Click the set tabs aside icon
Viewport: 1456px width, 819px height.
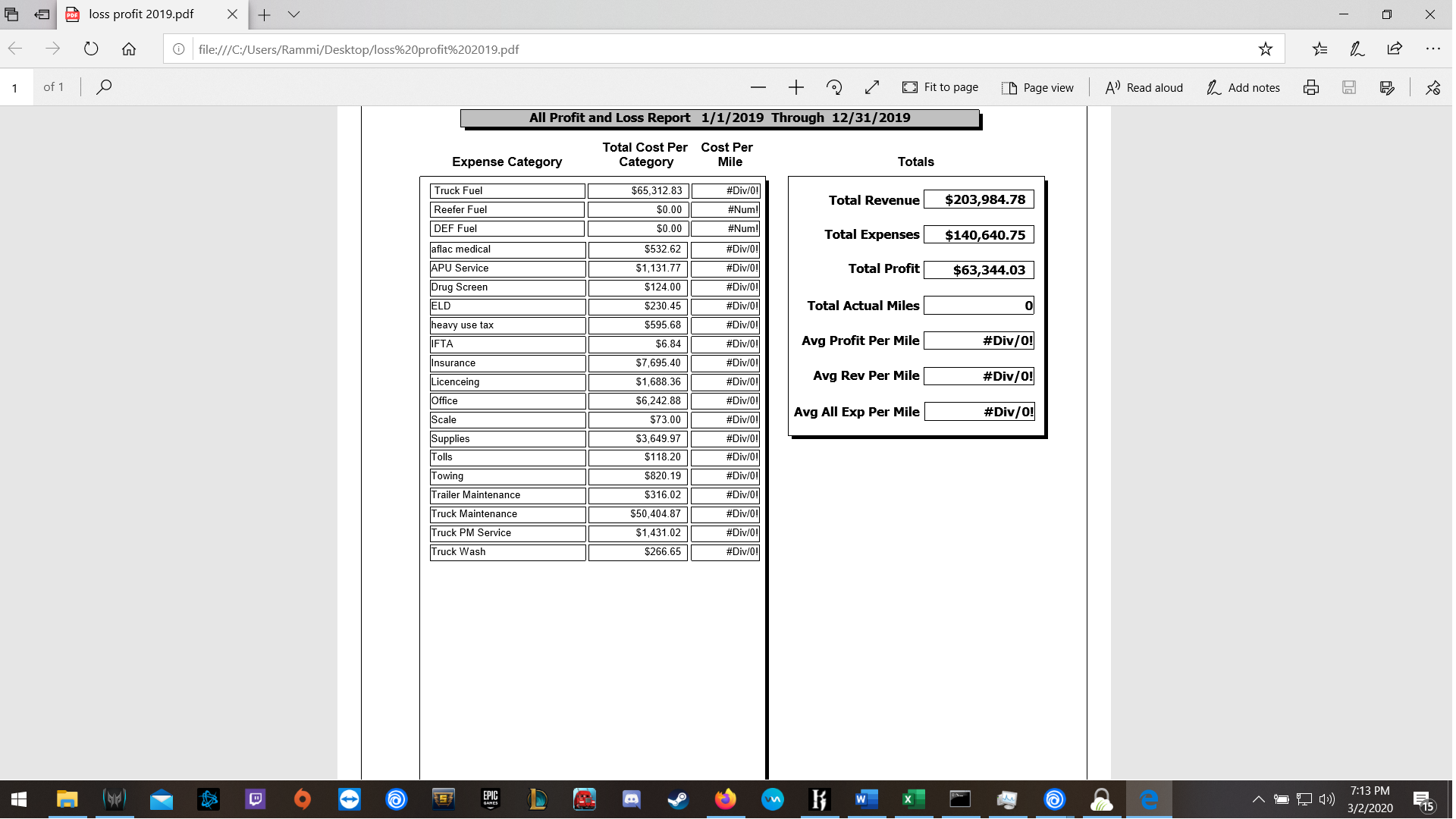coord(42,14)
